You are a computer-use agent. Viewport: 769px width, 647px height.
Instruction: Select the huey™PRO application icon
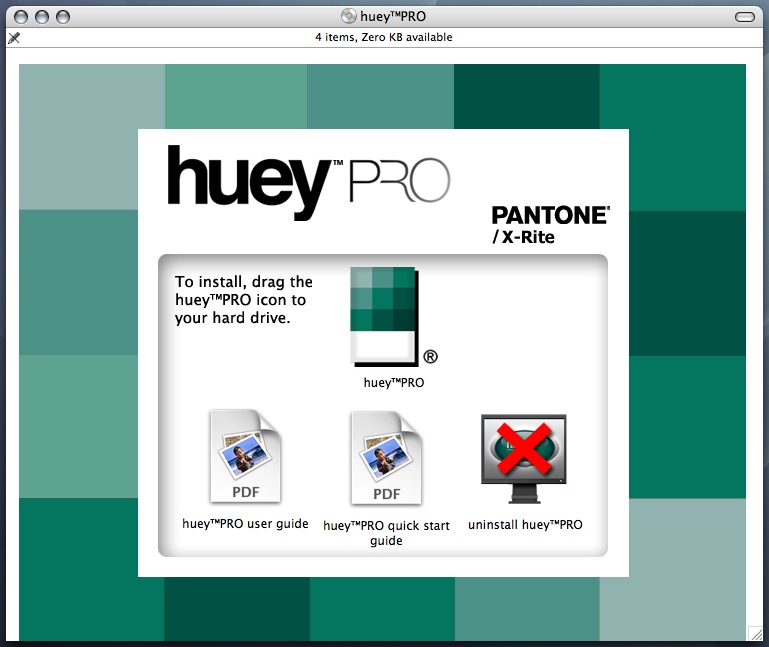tap(386, 316)
